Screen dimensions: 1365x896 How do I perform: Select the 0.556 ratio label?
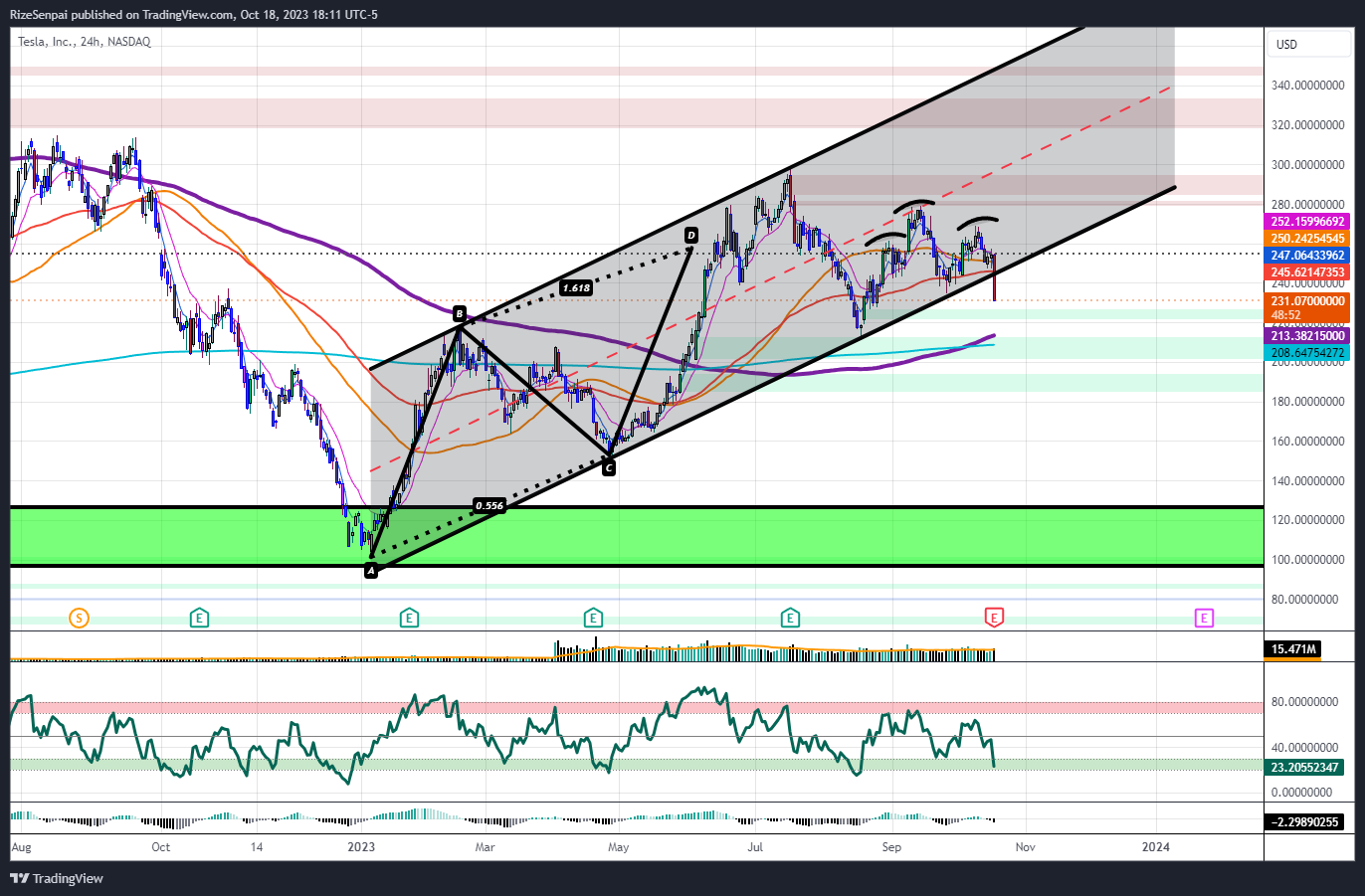point(489,505)
